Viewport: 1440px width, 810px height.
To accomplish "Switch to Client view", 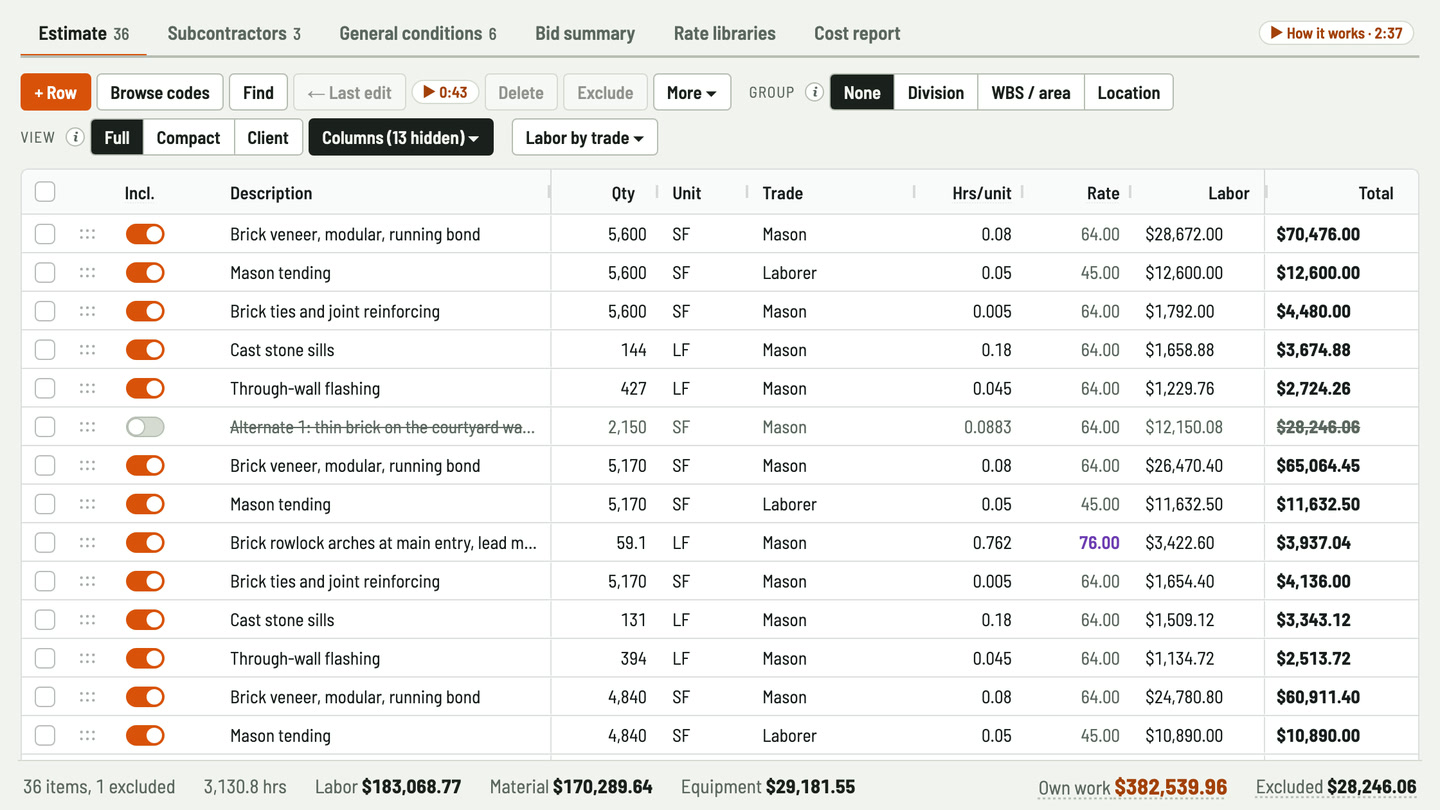I will 268,137.
